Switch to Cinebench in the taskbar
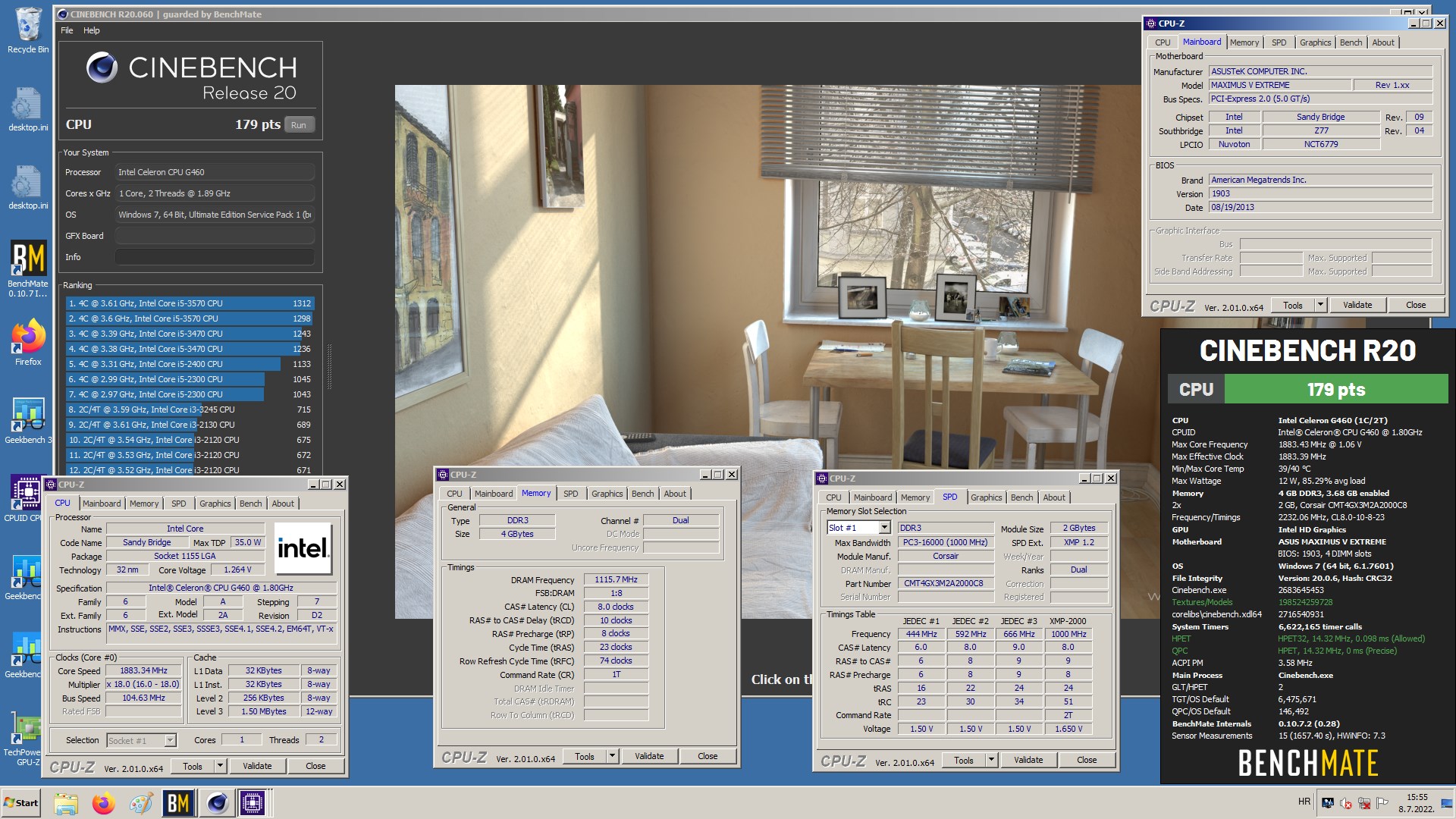Viewport: 1456px width, 819px height. 217,803
